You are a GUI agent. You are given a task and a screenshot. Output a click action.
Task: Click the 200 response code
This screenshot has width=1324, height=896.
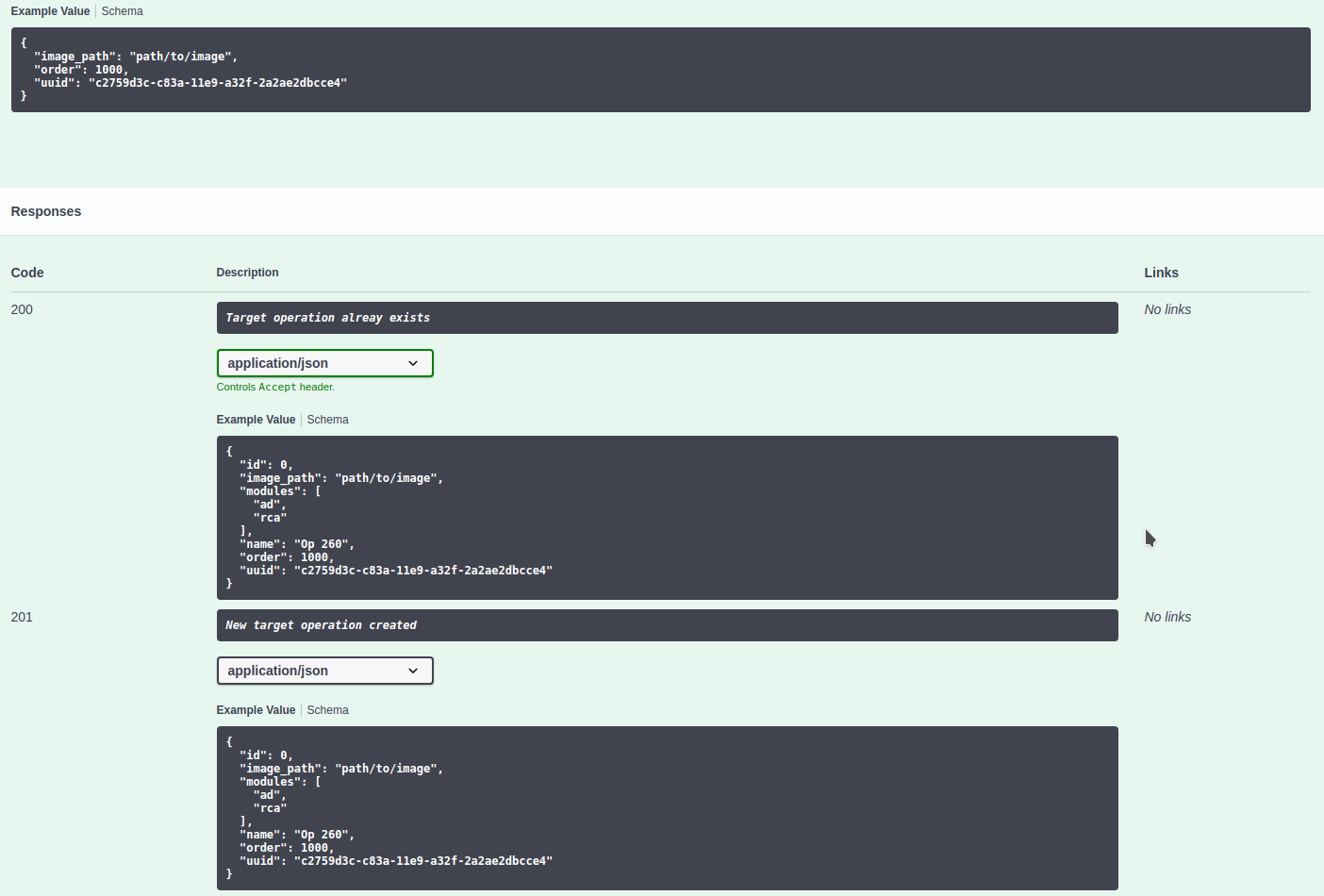tap(22, 309)
